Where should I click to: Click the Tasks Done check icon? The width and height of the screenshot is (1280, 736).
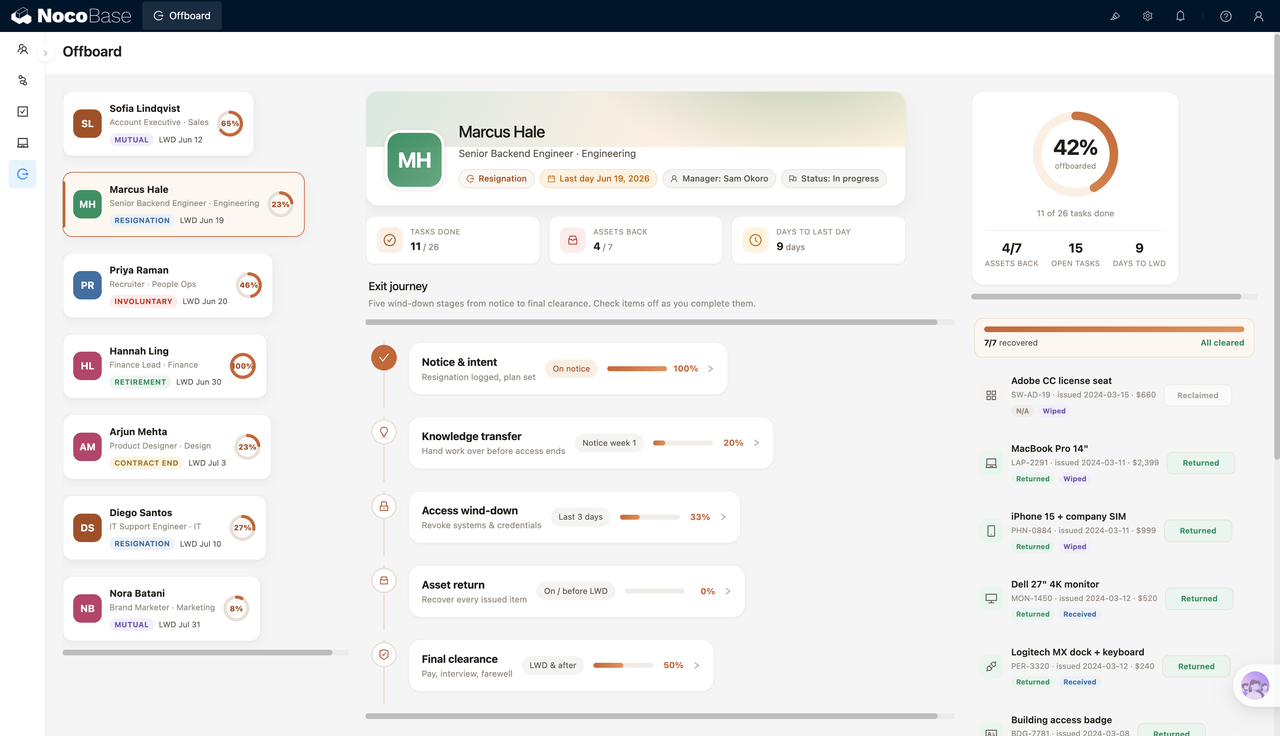(390, 240)
